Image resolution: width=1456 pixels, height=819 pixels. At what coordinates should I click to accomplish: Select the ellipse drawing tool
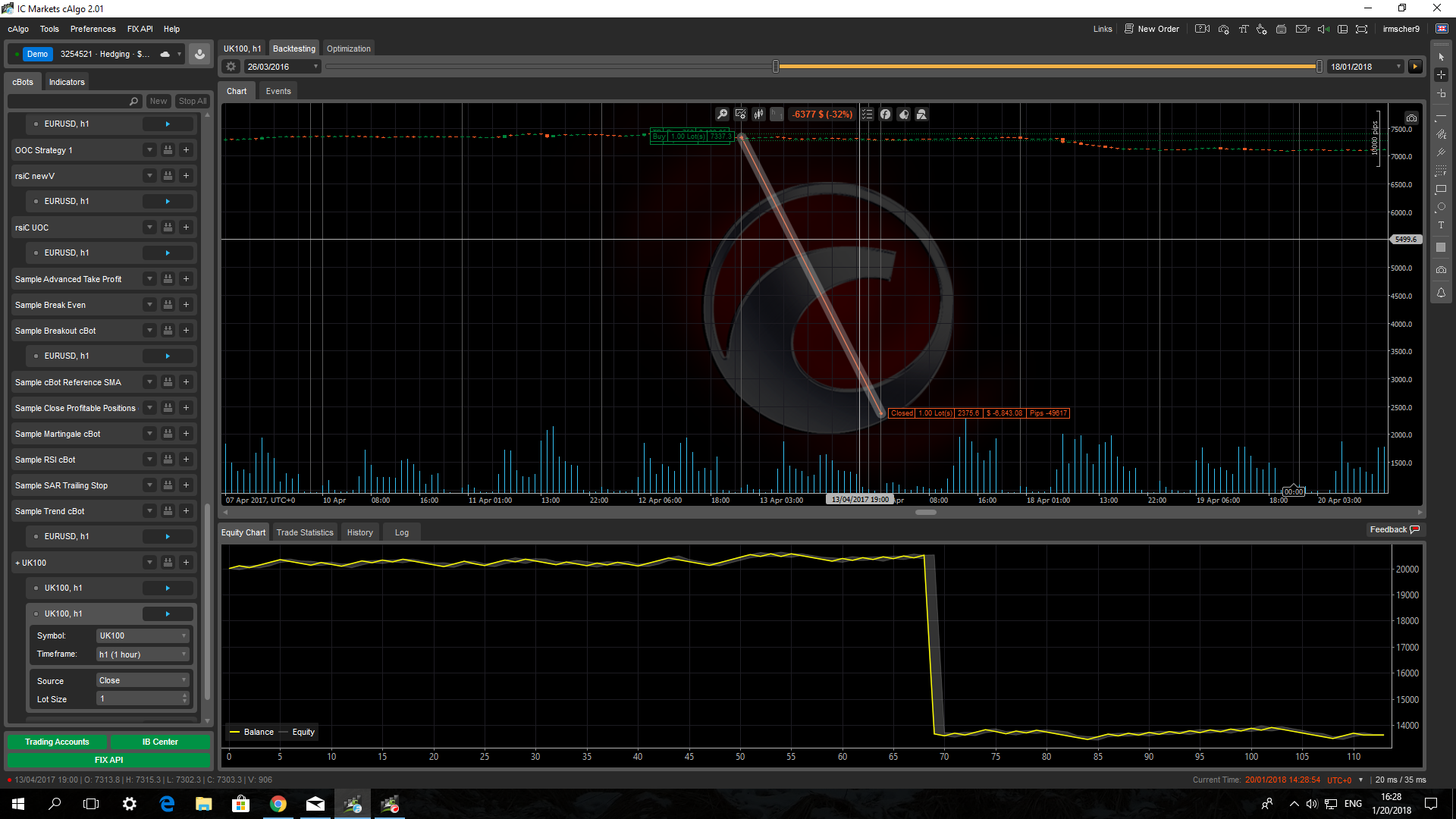coord(1441,207)
